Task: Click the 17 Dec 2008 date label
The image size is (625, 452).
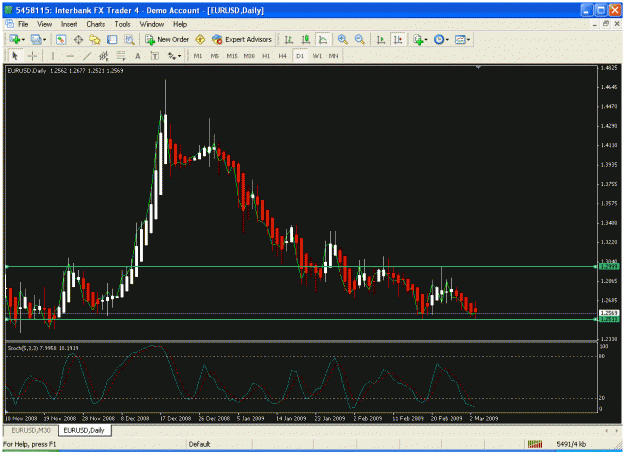Action: 176,419
